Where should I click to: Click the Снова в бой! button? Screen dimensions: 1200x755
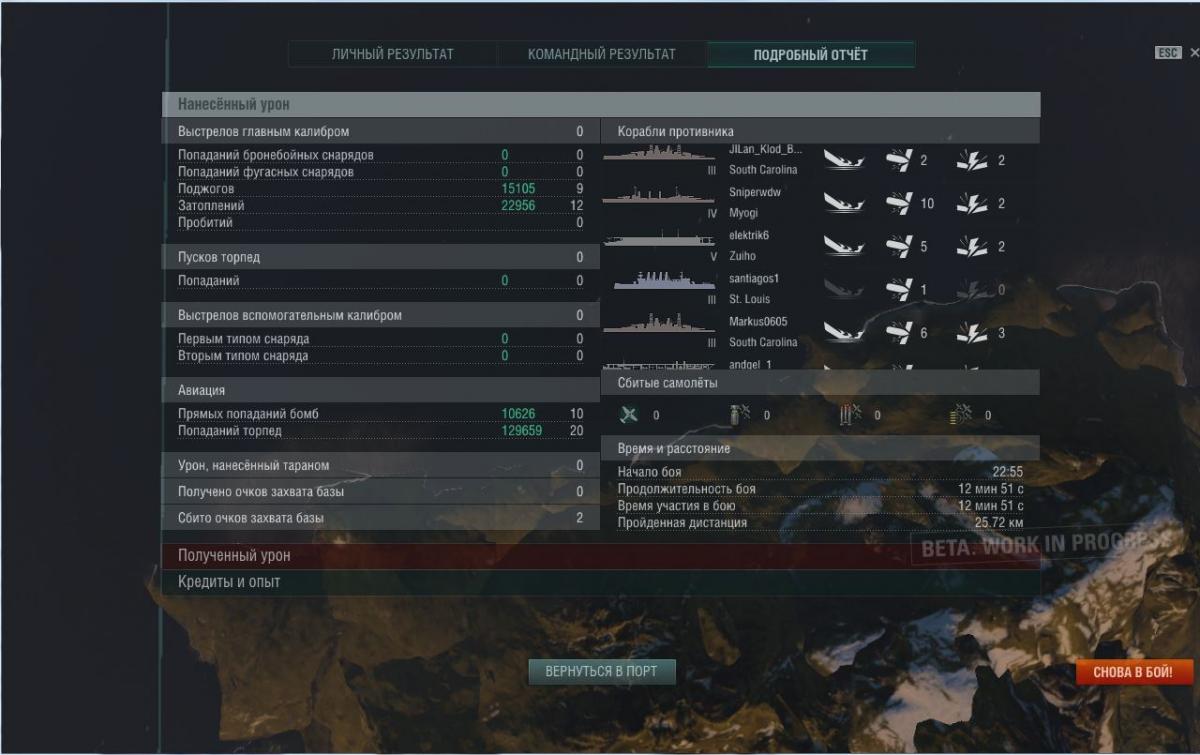(1132, 672)
